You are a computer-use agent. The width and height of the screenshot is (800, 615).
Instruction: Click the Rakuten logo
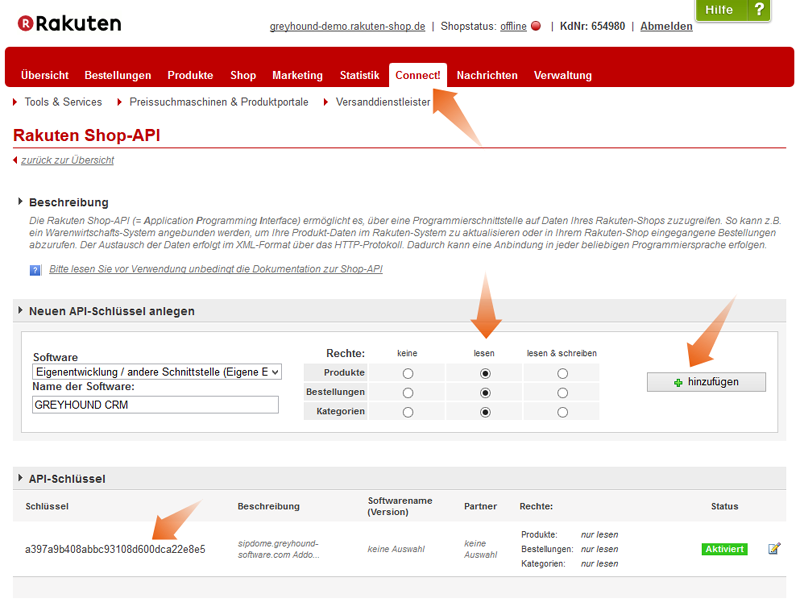(69, 23)
